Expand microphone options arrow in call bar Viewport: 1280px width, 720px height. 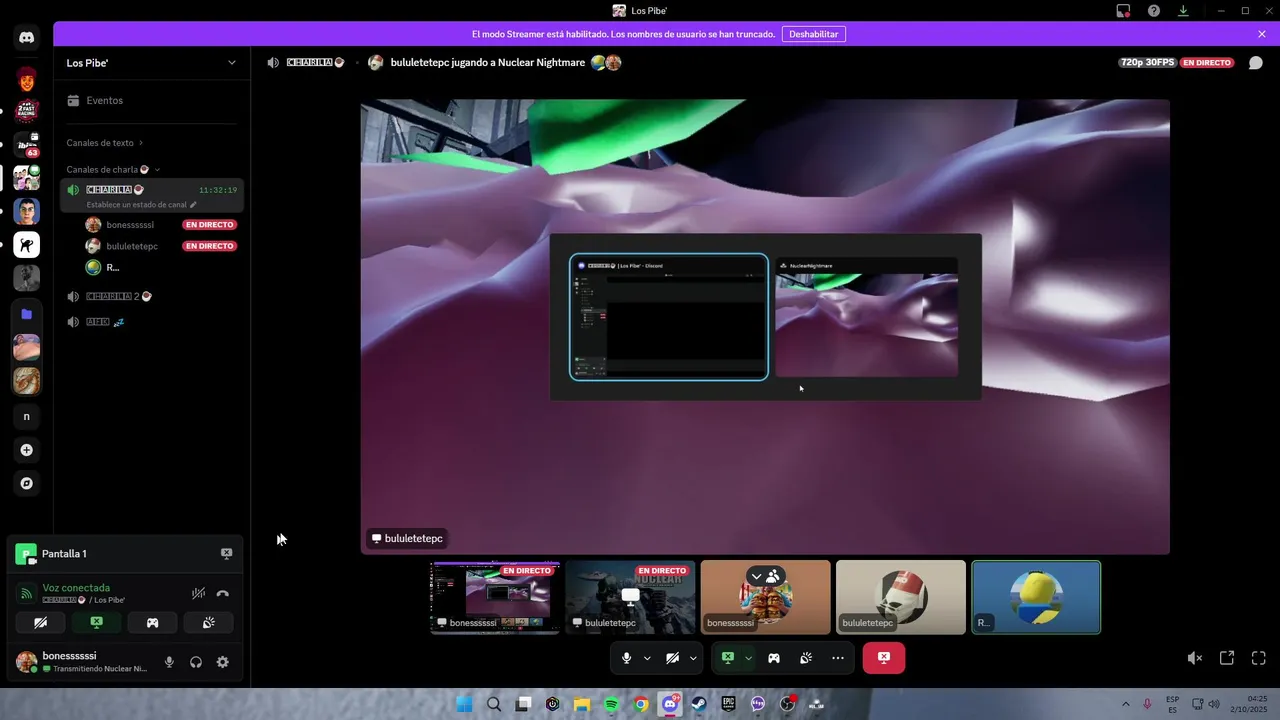click(x=647, y=658)
